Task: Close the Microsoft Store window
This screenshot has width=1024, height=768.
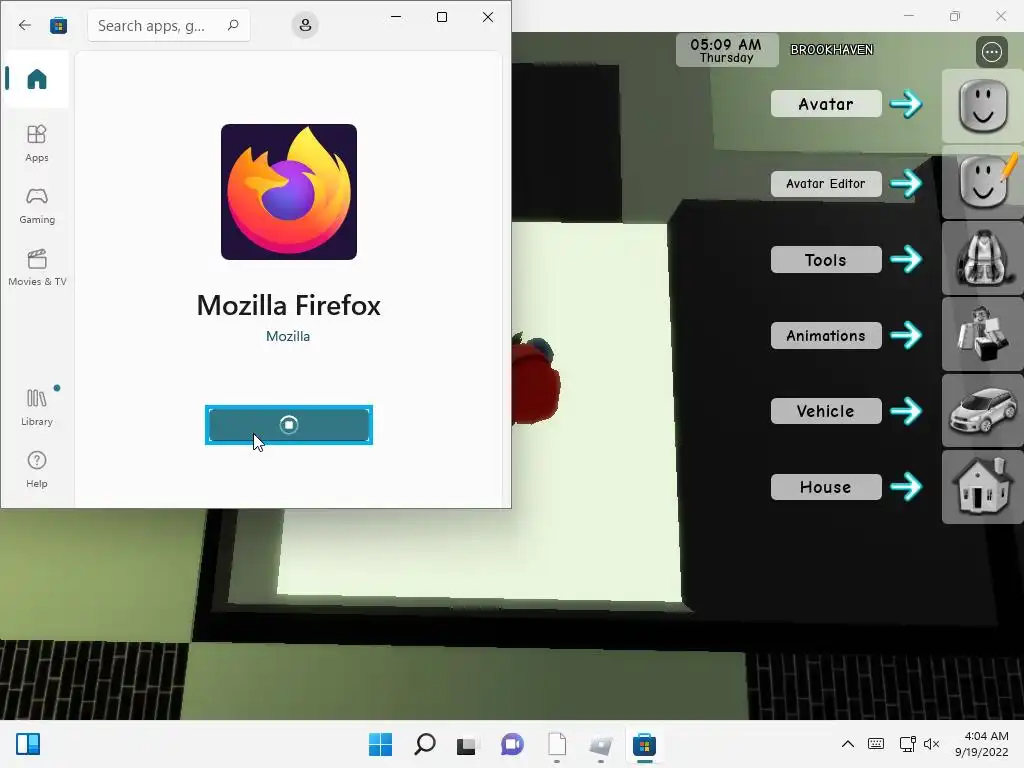Action: click(x=488, y=17)
